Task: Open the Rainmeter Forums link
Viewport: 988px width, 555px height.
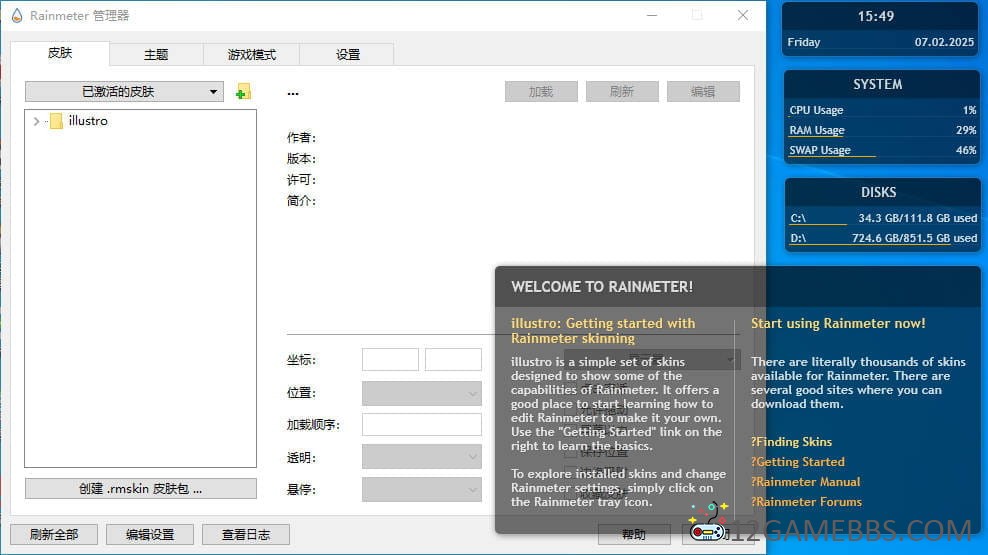Action: pos(806,502)
